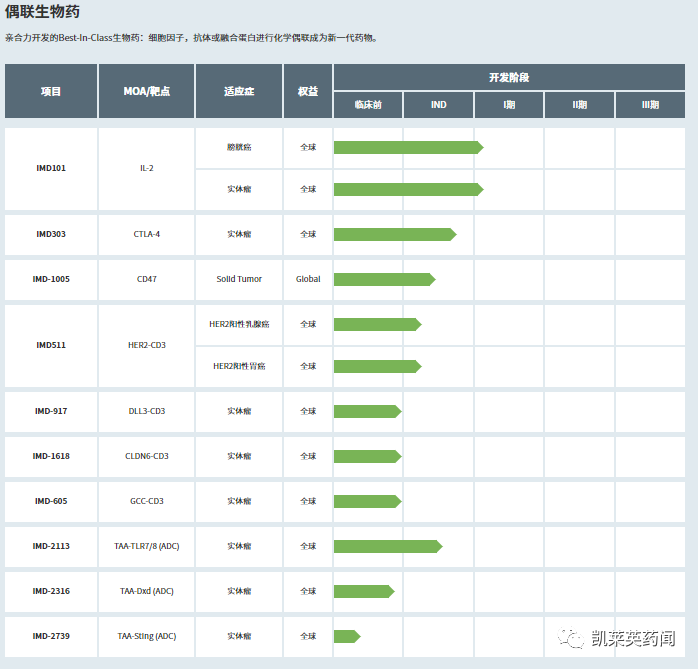Click the IMD-2113 green progress bar
Viewport: 698px width, 669px height.
point(387,546)
